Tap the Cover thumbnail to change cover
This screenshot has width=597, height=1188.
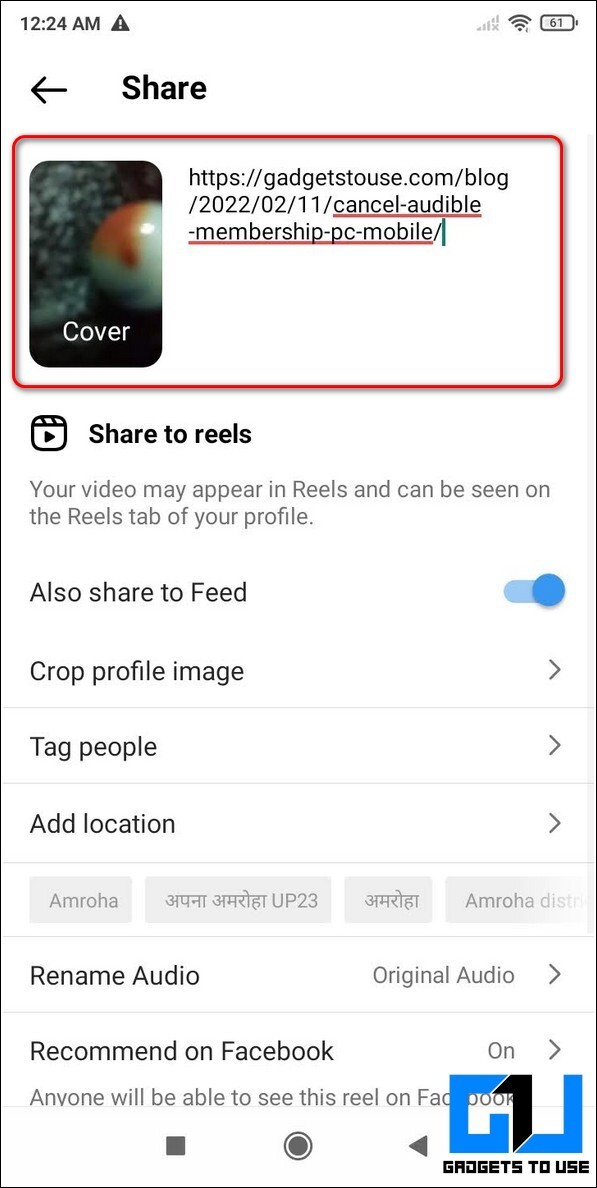click(95, 264)
